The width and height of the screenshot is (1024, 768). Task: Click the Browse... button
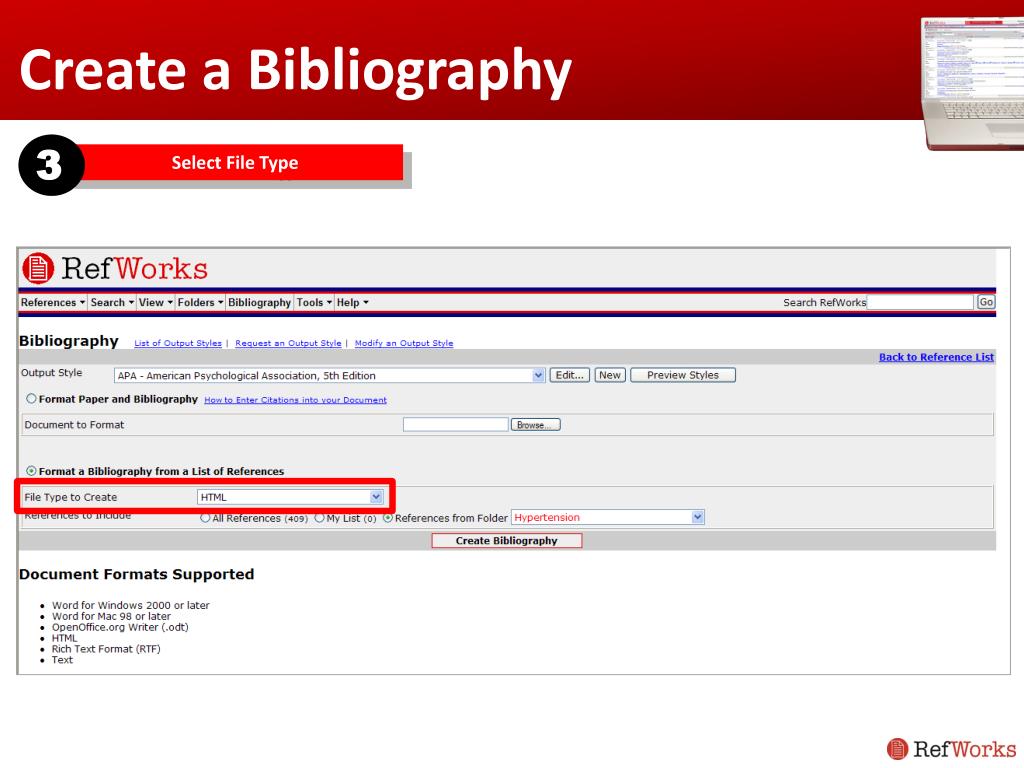pos(535,424)
